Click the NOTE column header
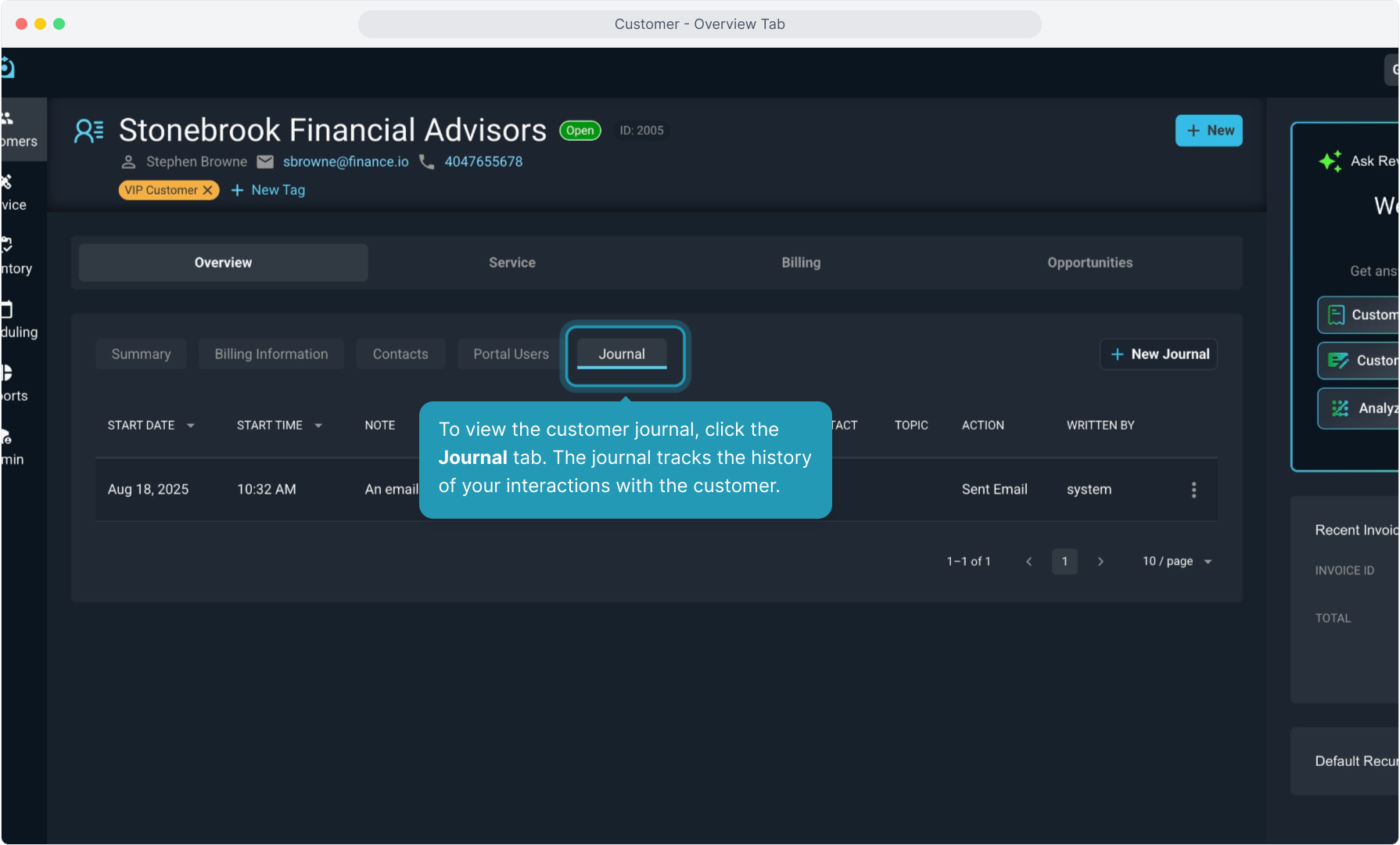1400x845 pixels. click(380, 426)
